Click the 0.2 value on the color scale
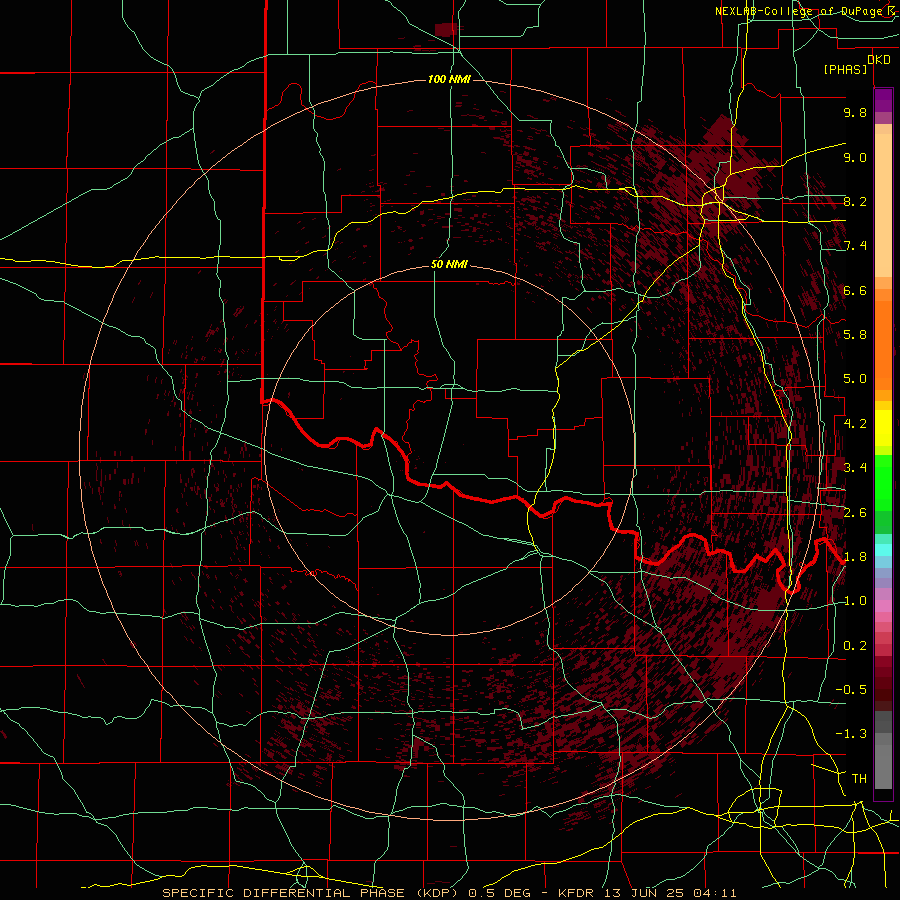The image size is (900, 900). click(x=855, y=646)
